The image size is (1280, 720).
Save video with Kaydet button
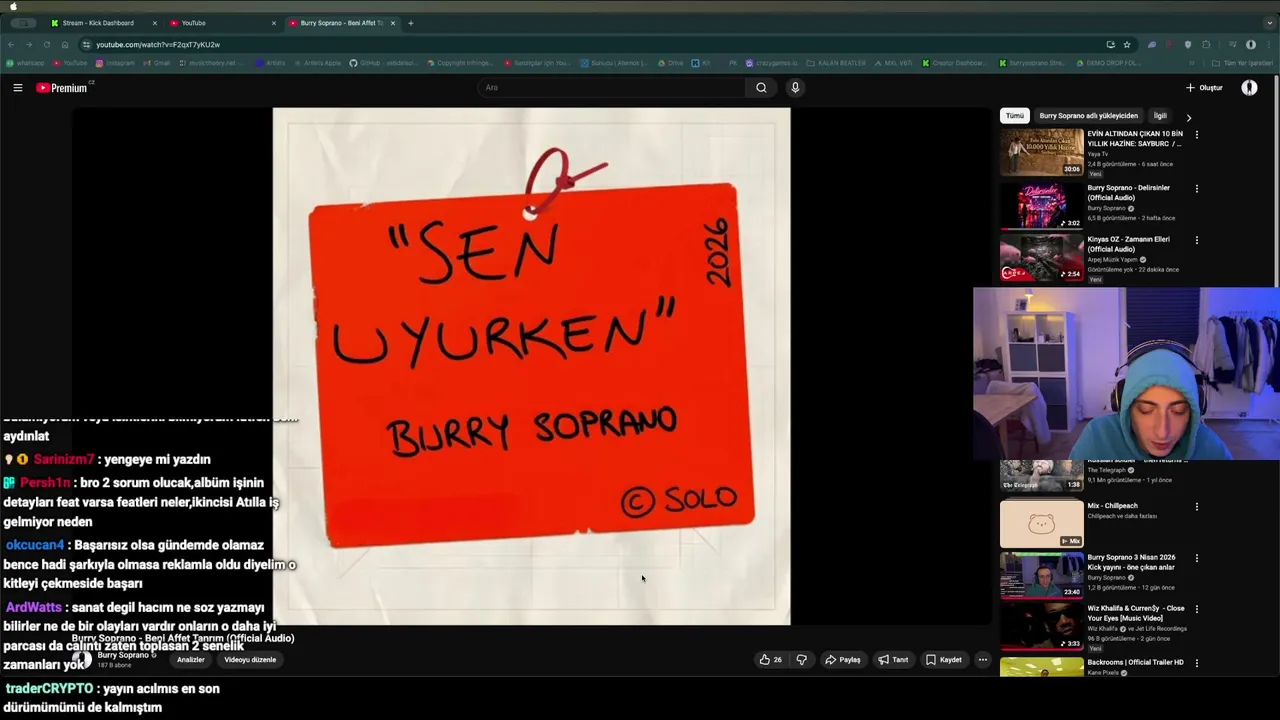coord(944,660)
